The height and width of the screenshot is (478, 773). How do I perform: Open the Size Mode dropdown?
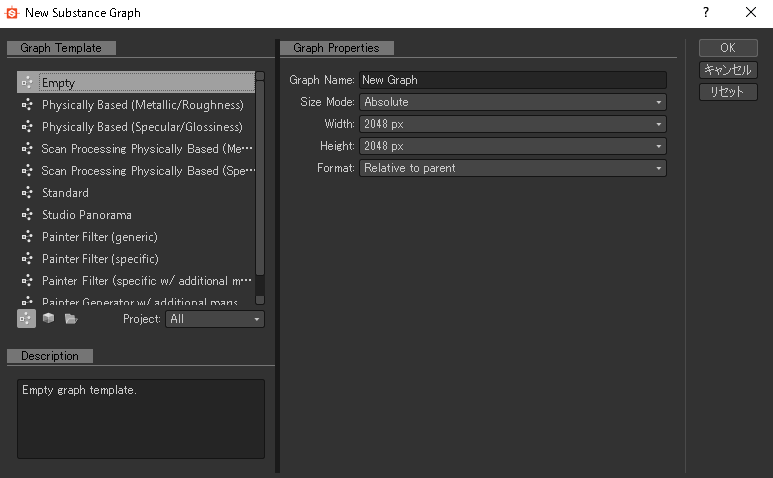513,102
